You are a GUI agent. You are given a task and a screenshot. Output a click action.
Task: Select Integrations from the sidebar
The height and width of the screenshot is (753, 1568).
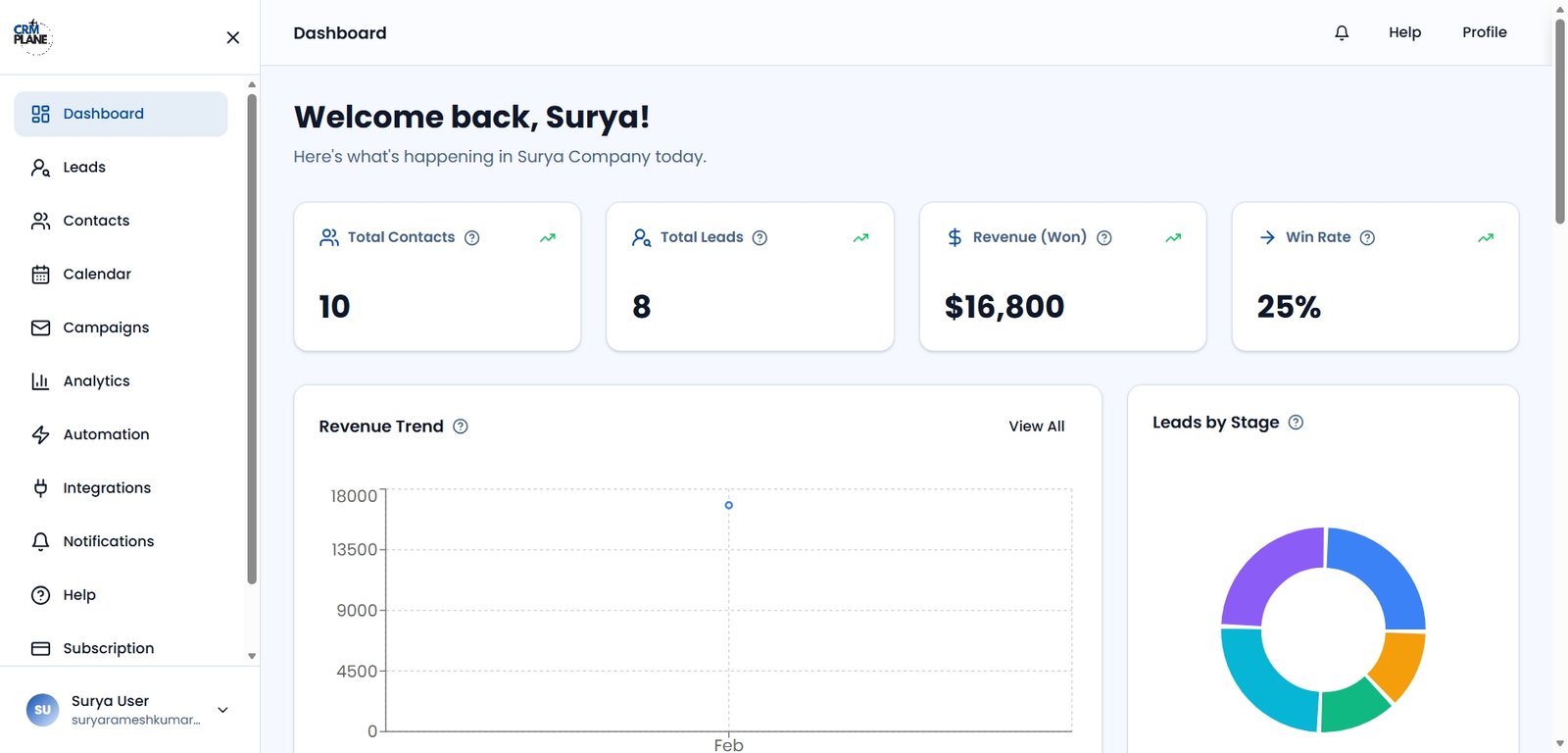(x=107, y=488)
